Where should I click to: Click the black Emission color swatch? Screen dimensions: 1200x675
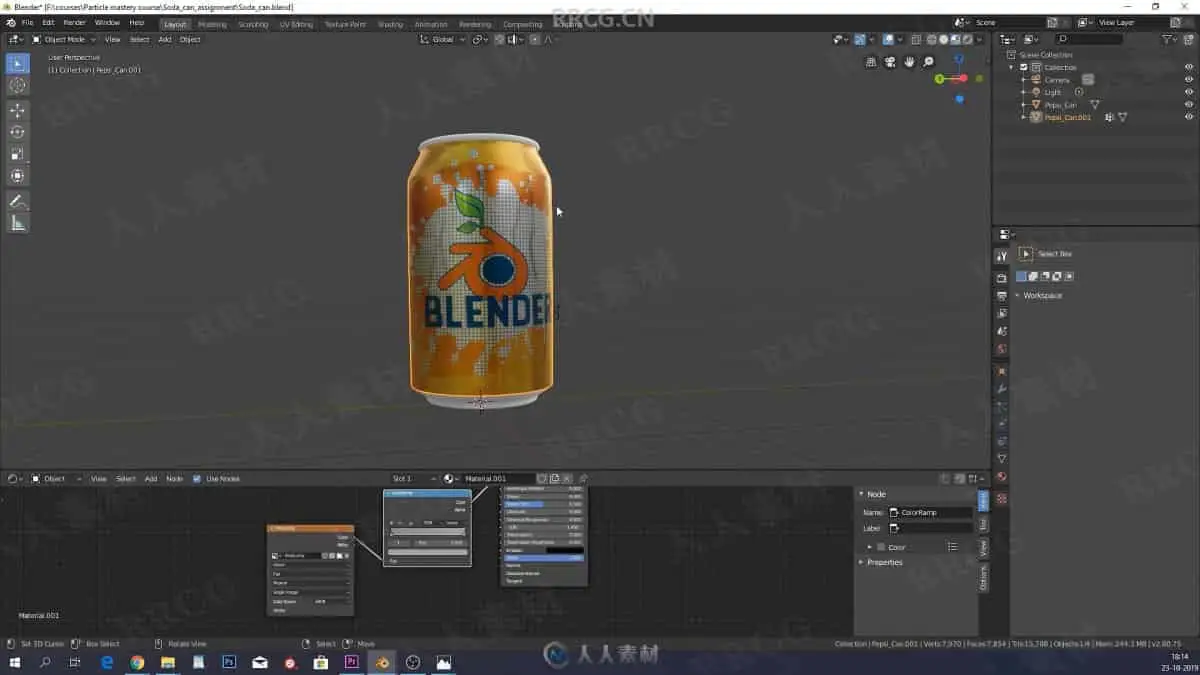coord(564,550)
